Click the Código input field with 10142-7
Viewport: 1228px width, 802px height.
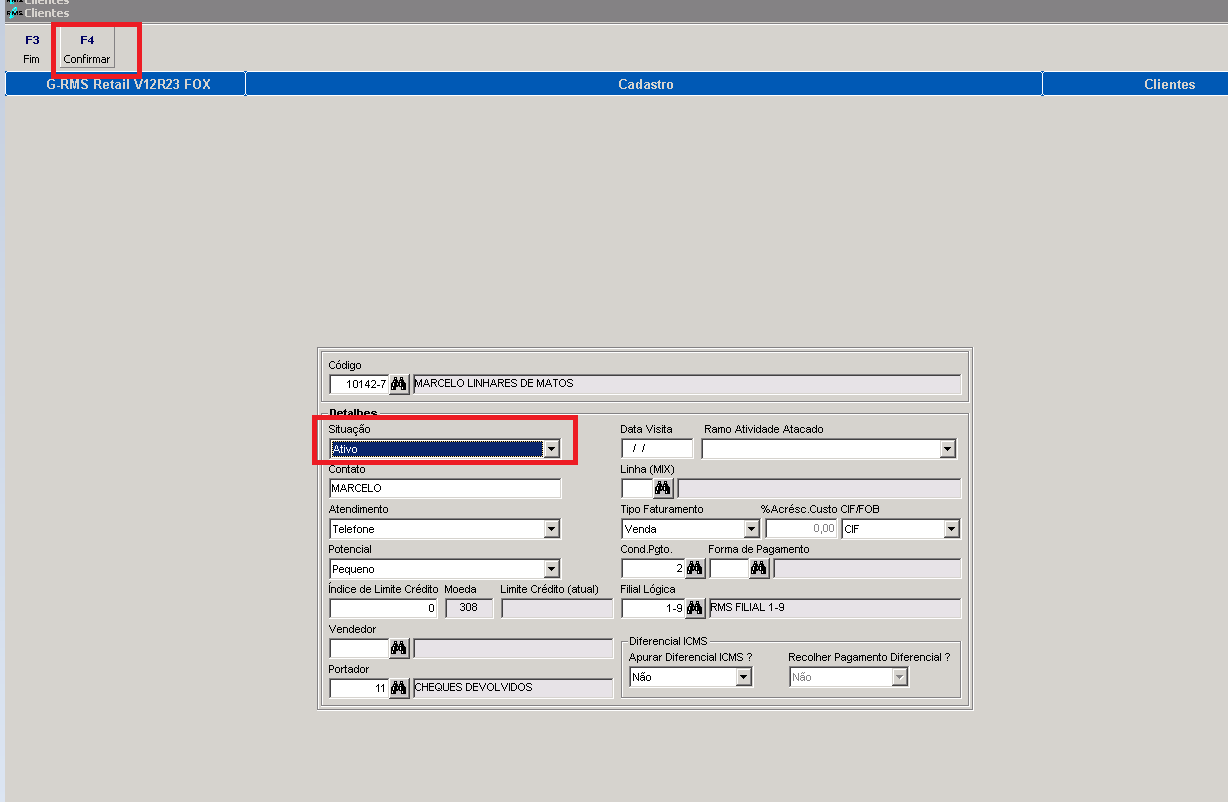pyautogui.click(x=359, y=384)
